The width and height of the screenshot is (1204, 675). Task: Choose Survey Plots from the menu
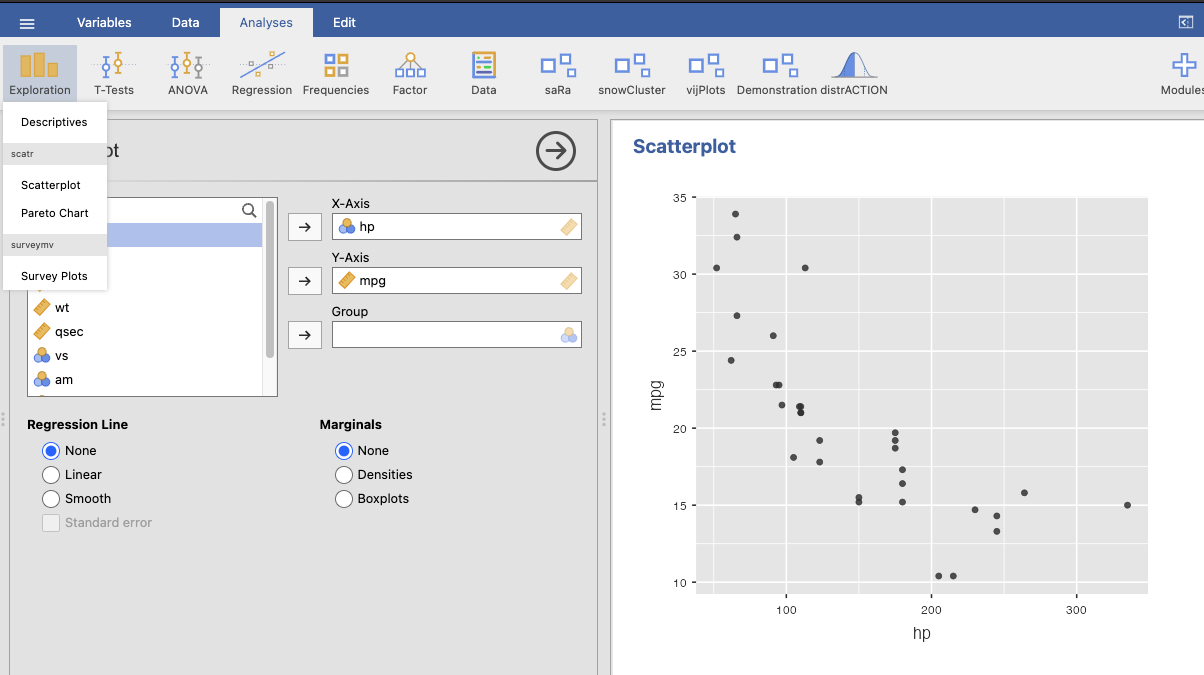click(54, 276)
